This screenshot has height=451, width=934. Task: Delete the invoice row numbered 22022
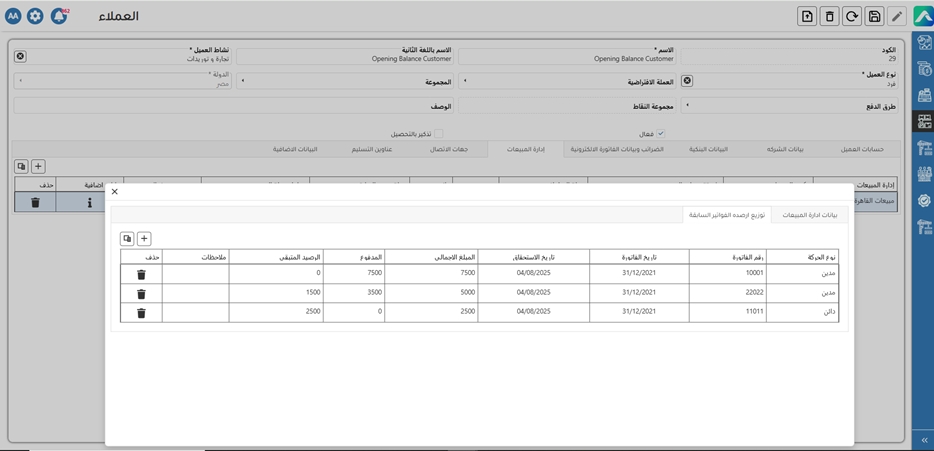[141, 294]
